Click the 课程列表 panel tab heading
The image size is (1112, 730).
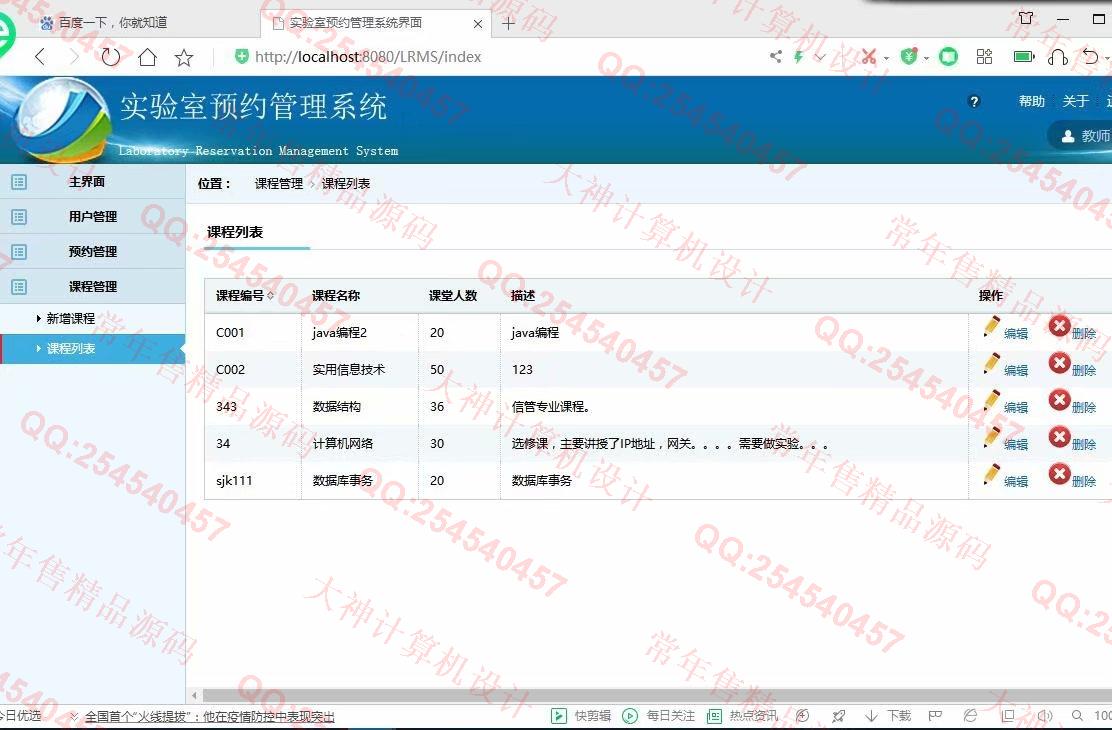(235, 232)
